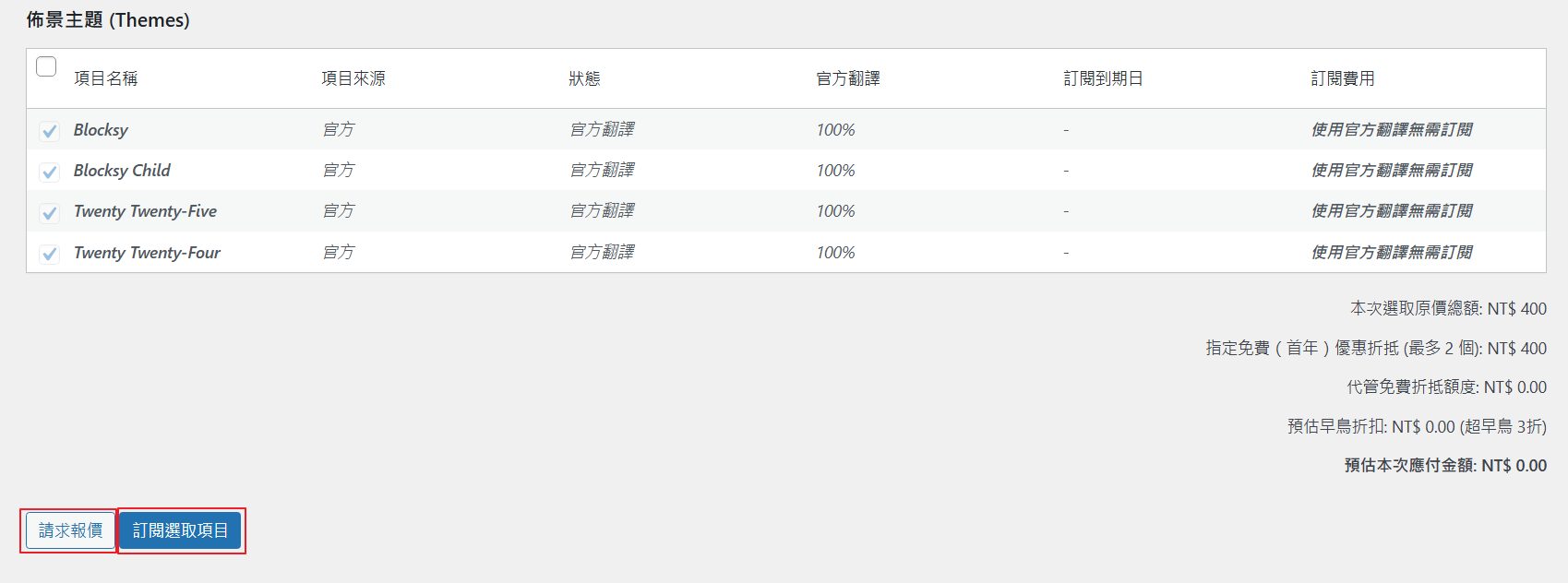
Task: Click the 預估本次應付金額 total line
Action: click(1444, 466)
